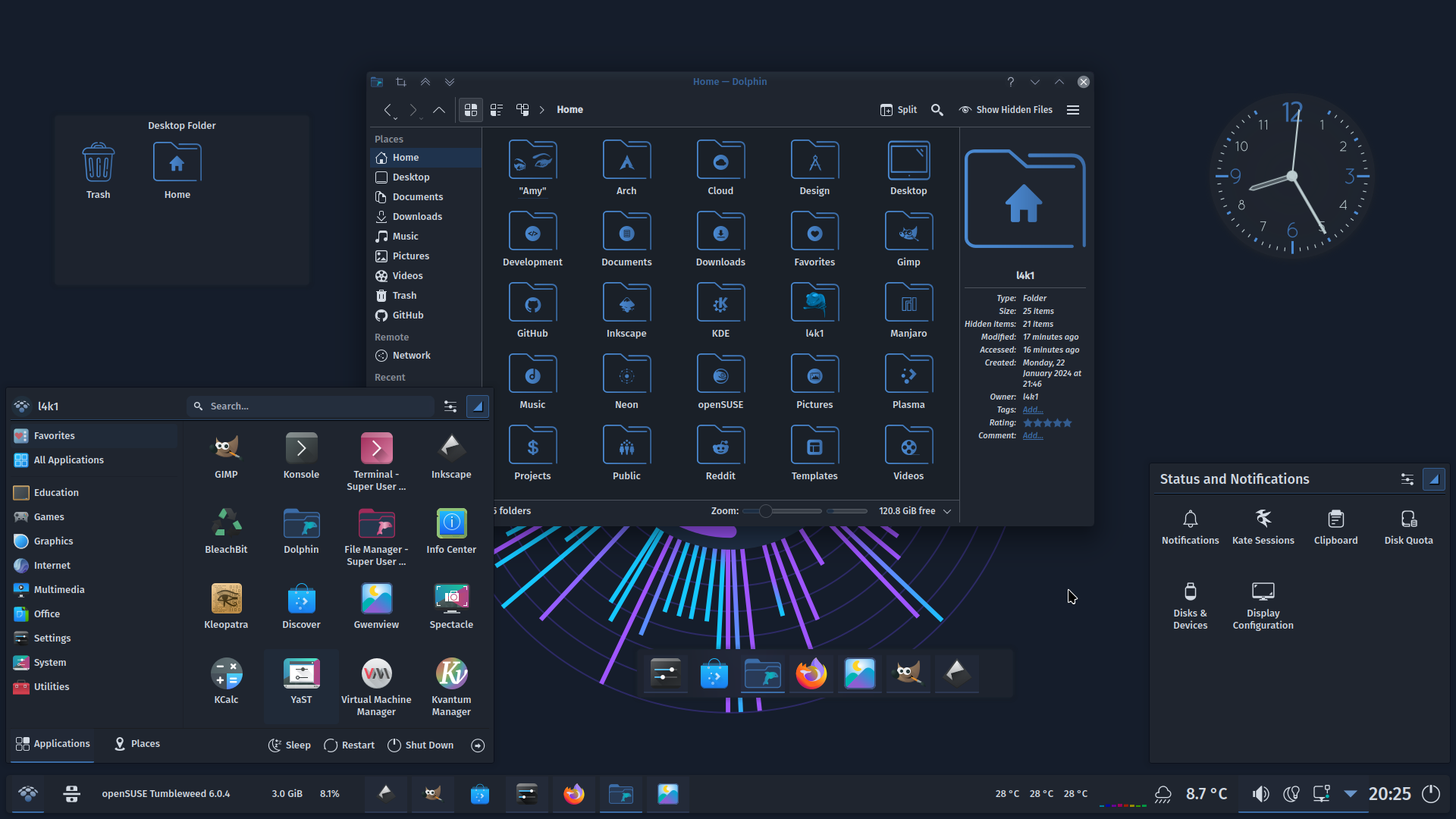Switch Dolphin to Compact view mode
Screen dimensions: 1456x819
tap(497, 110)
